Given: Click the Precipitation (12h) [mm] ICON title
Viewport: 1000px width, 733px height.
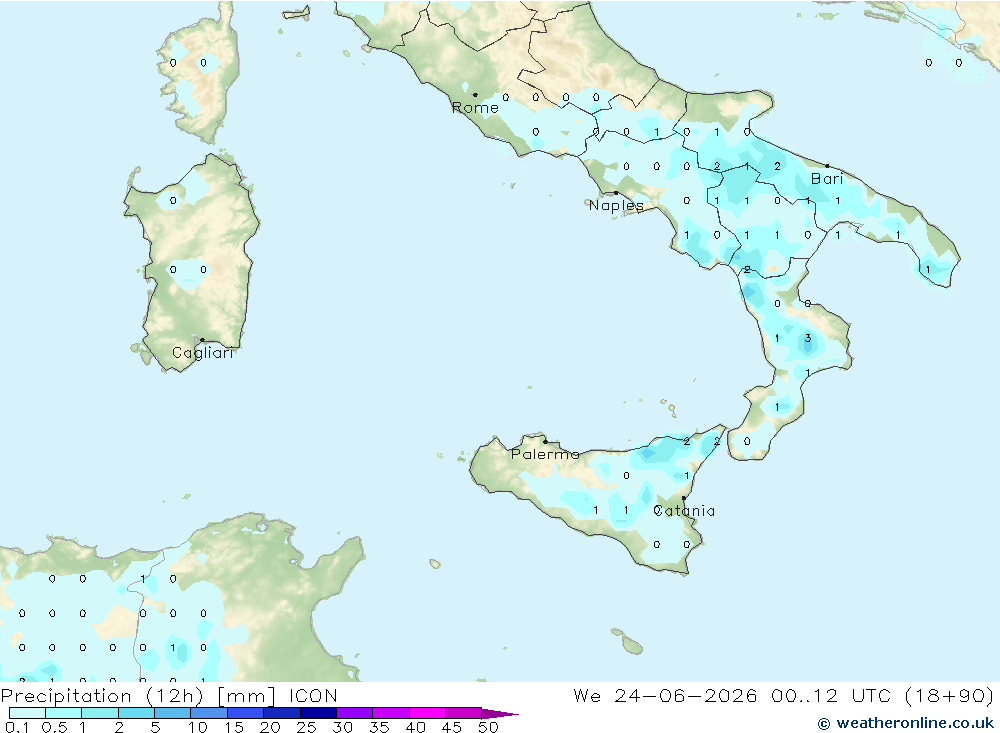Looking at the screenshot, I should (169, 695).
